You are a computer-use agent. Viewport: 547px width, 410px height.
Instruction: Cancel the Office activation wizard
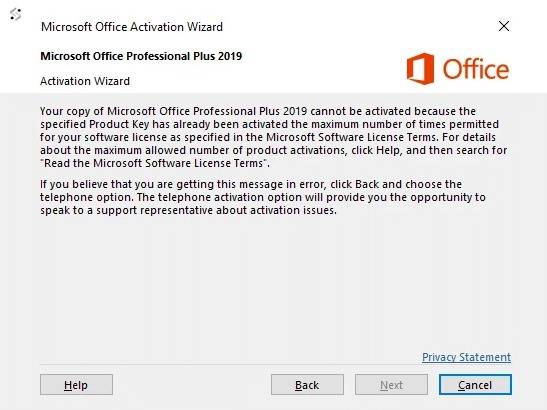coord(475,385)
